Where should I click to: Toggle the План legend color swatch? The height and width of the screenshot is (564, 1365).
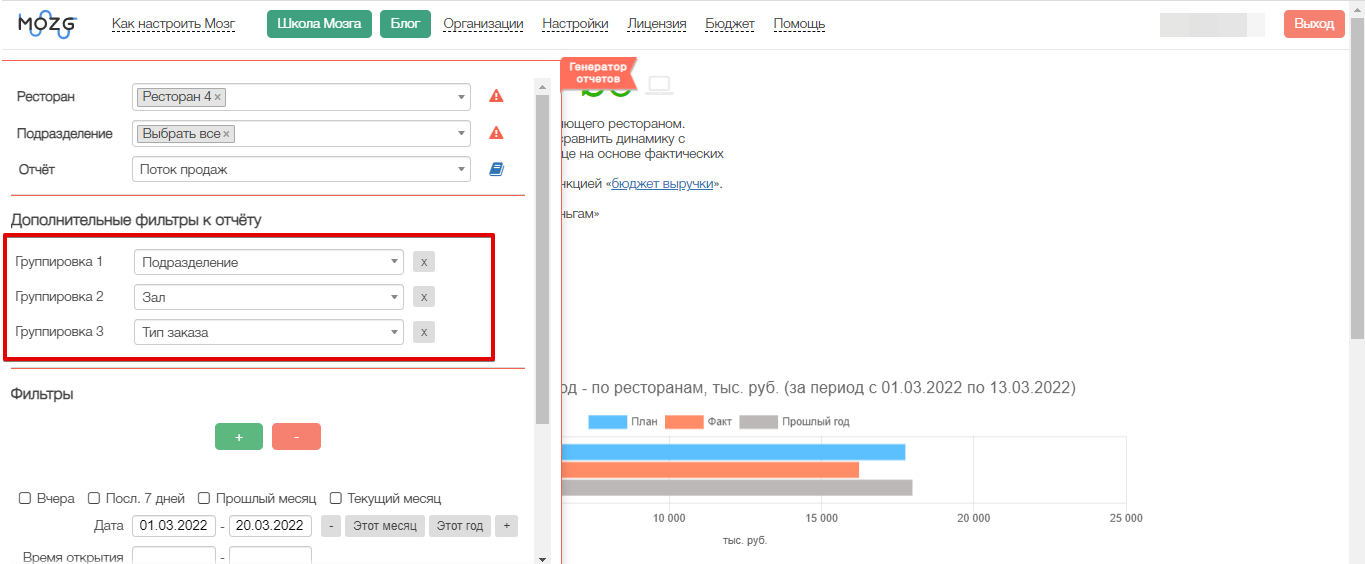606,422
